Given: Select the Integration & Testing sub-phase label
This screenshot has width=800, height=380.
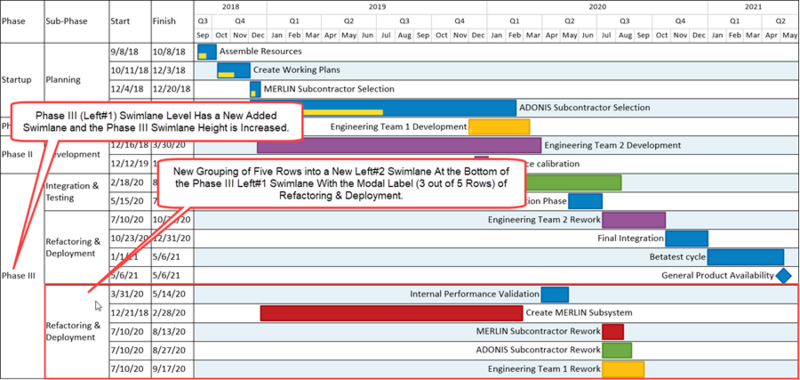Looking at the screenshot, I should [72, 192].
